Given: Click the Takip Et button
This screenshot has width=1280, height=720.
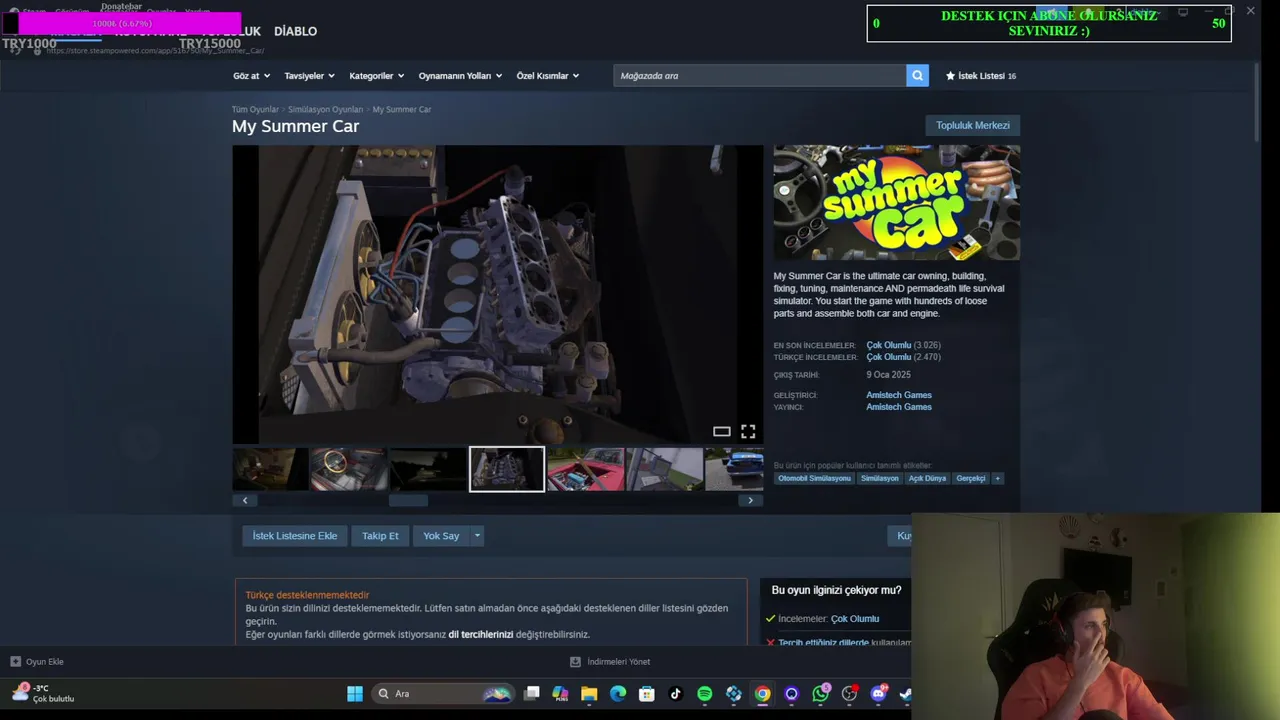Looking at the screenshot, I should pyautogui.click(x=380, y=536).
